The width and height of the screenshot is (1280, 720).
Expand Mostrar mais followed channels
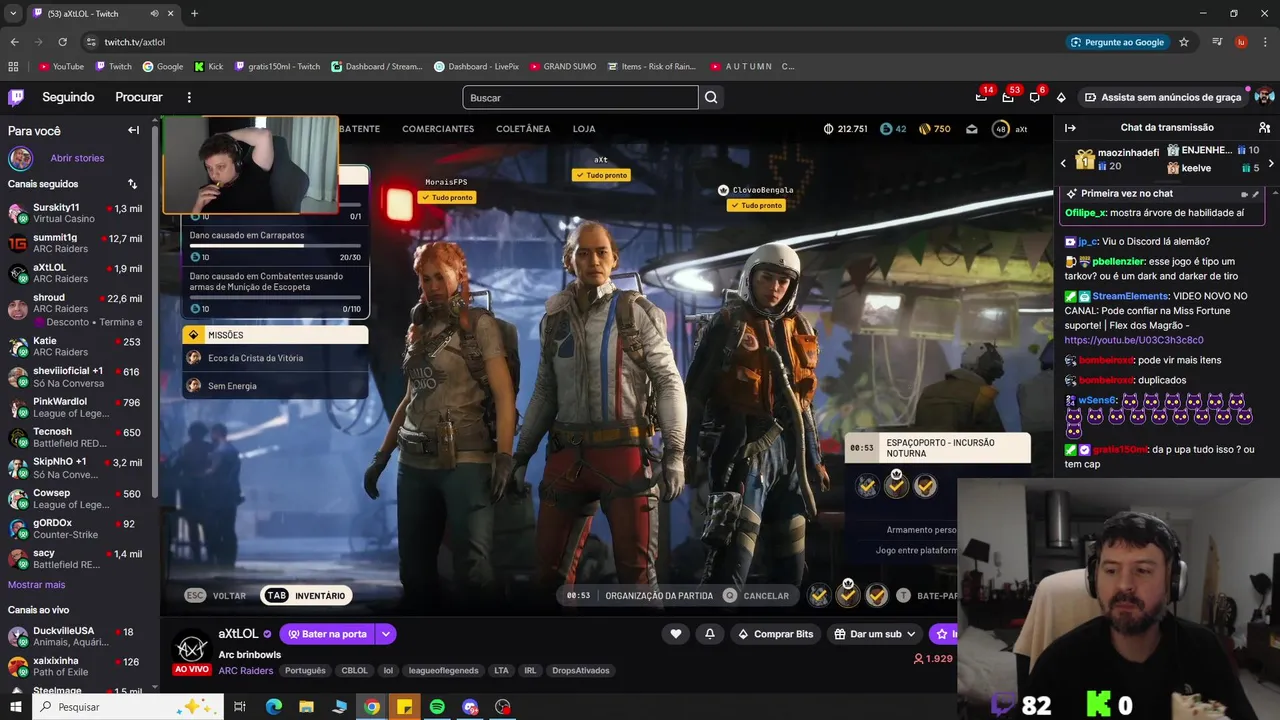[36, 585]
